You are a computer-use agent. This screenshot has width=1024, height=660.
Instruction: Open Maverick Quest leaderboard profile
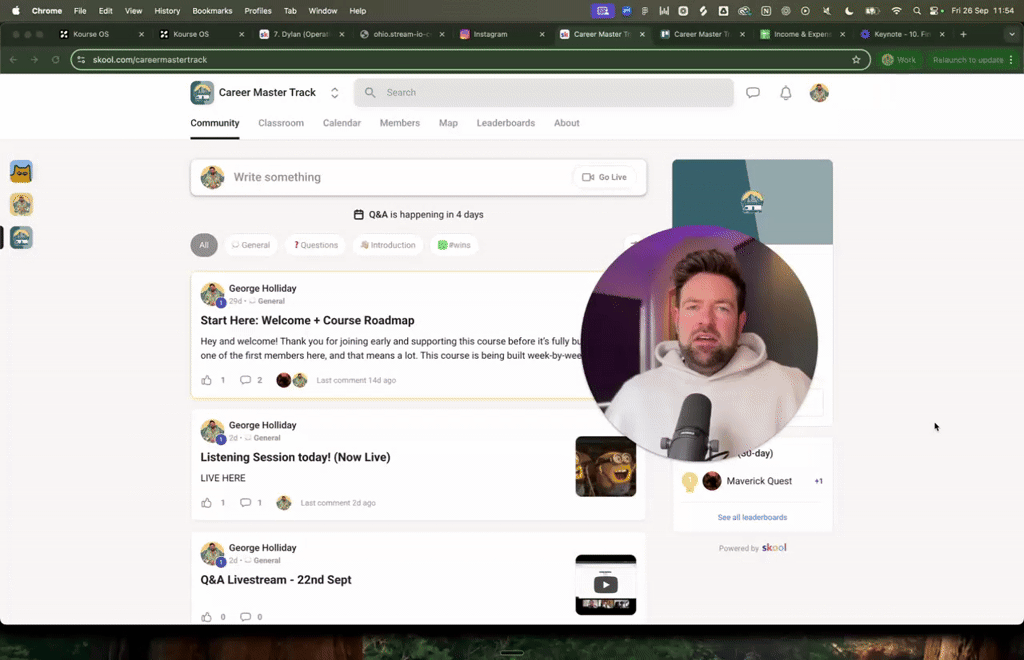[x=759, y=481]
